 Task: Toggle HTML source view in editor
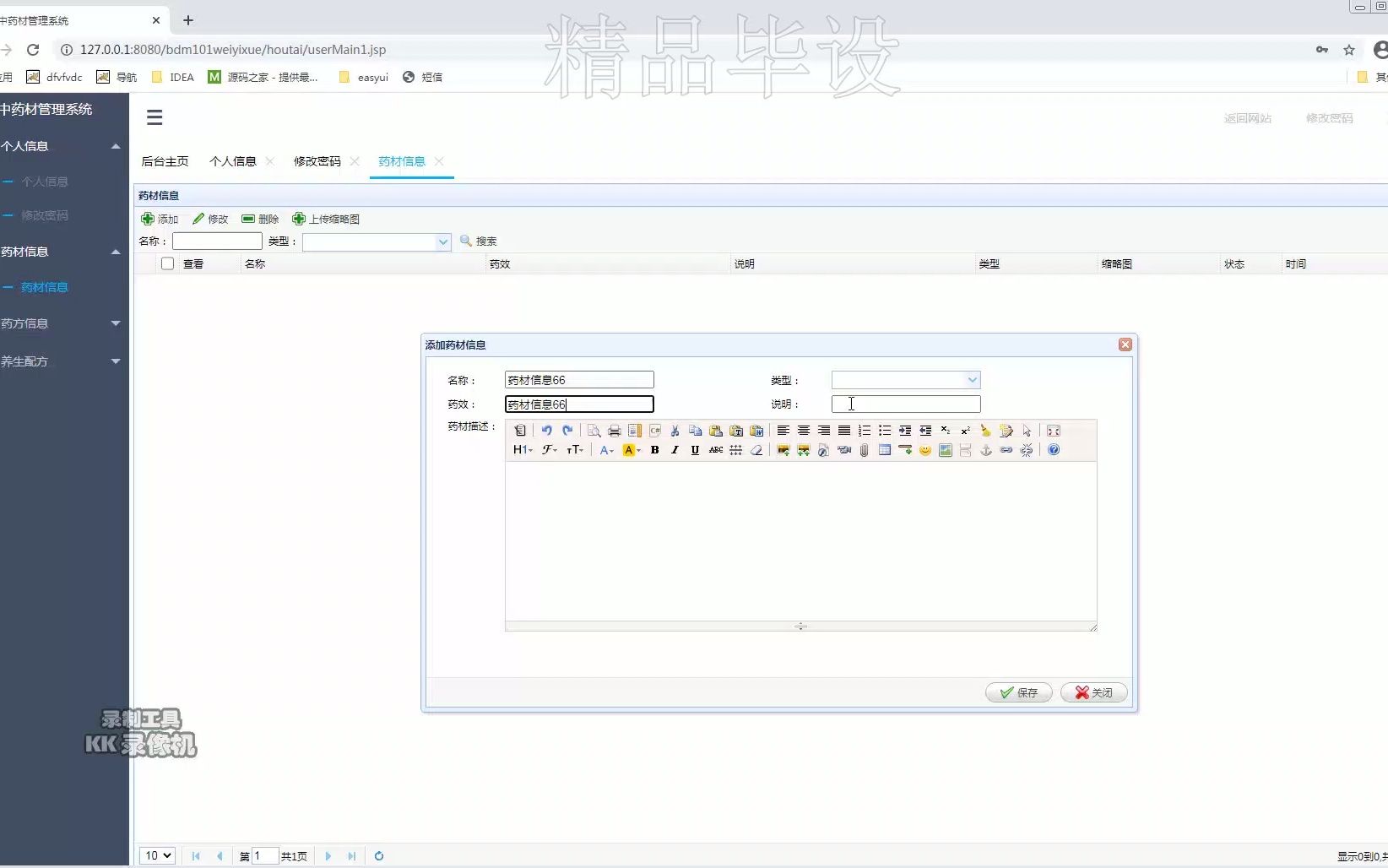pyautogui.click(x=520, y=431)
